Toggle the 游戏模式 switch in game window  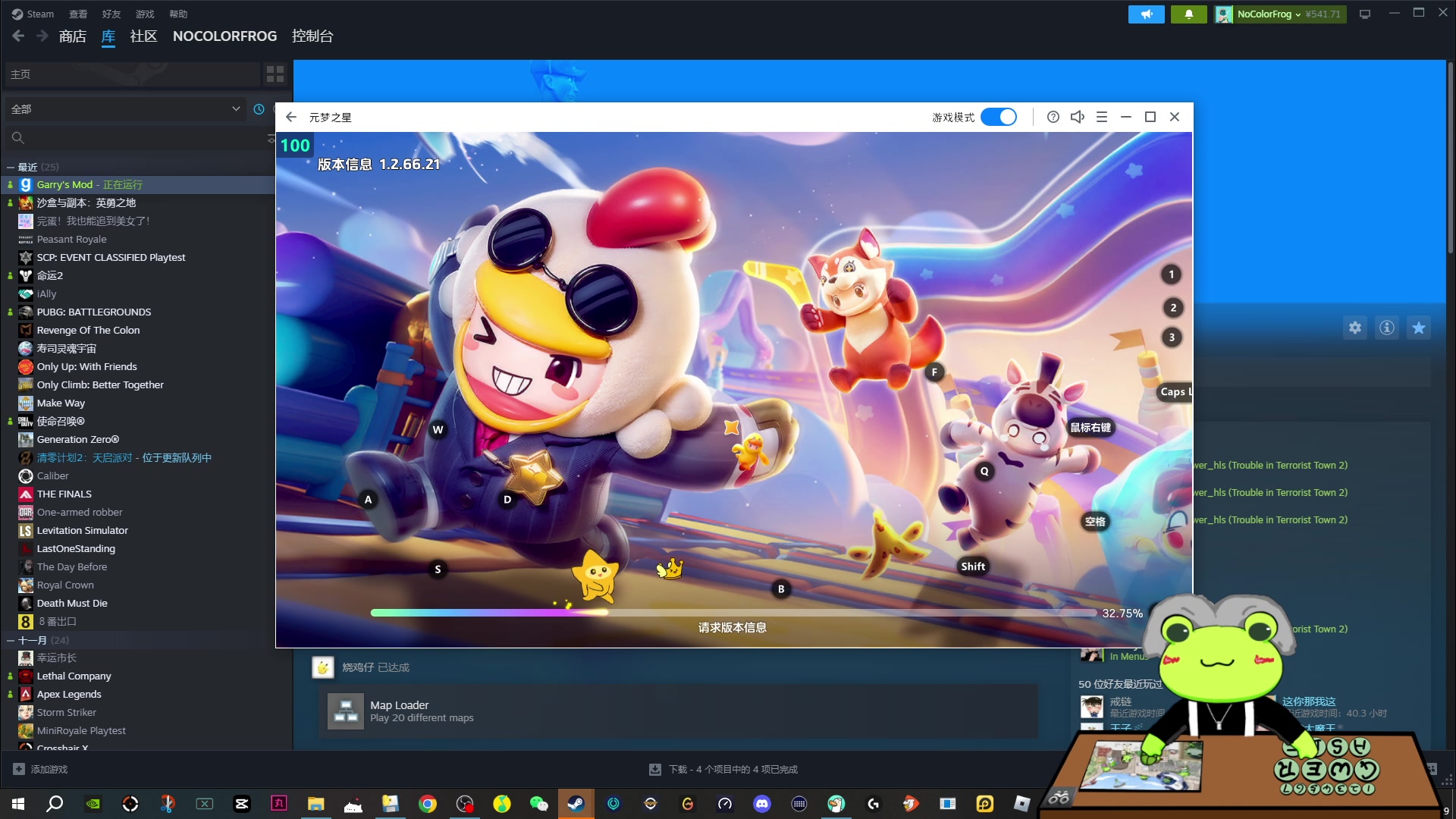coord(998,117)
